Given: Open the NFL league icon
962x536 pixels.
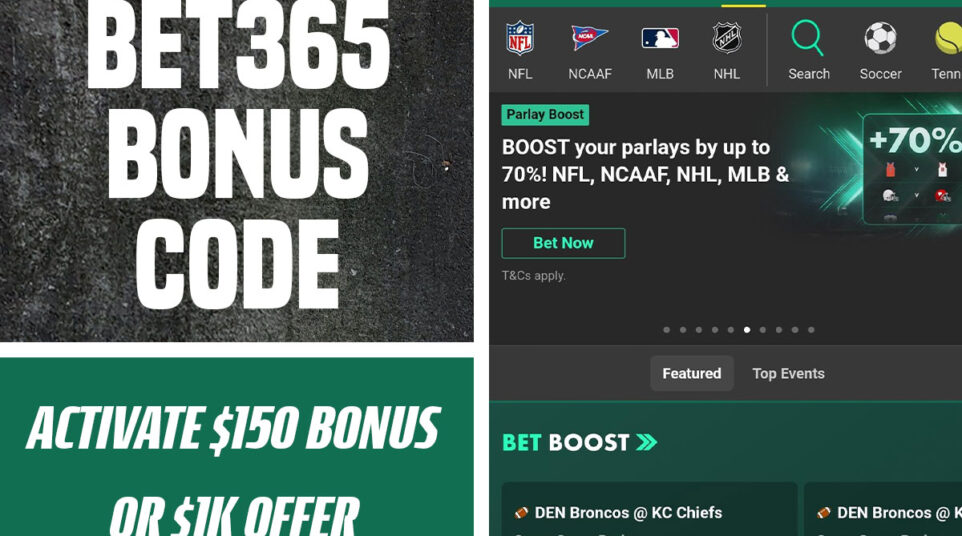Looking at the screenshot, I should tap(520, 38).
